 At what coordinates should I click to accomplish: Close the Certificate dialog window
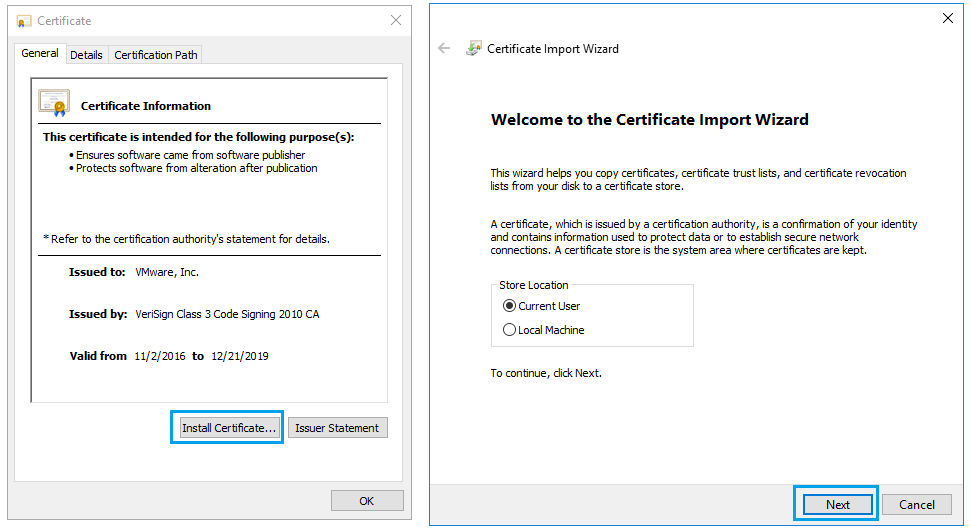[396, 20]
